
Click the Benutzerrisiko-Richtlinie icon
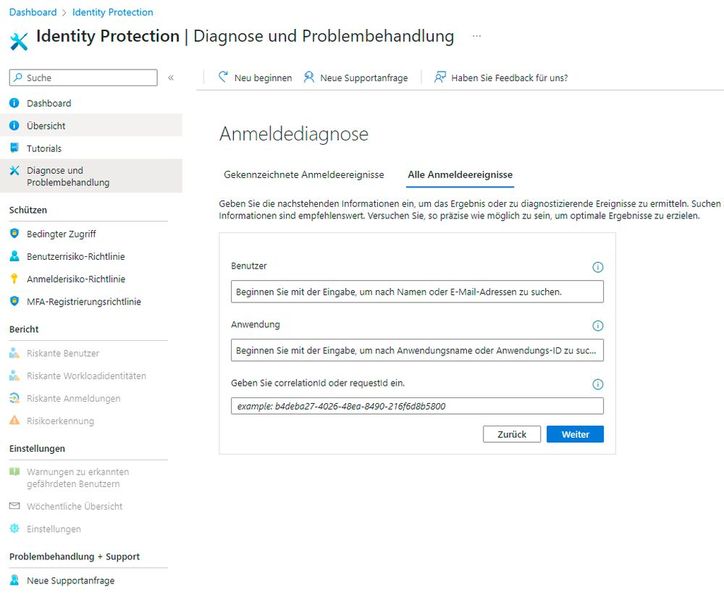[x=15, y=257]
